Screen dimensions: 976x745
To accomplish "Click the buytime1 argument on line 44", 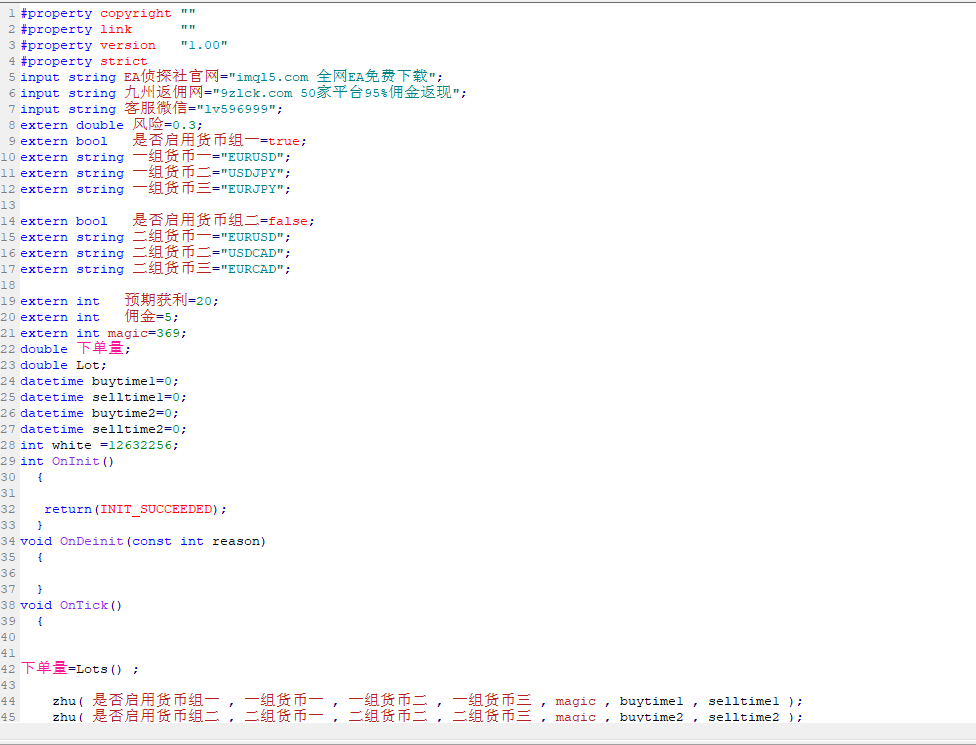I will point(650,701).
